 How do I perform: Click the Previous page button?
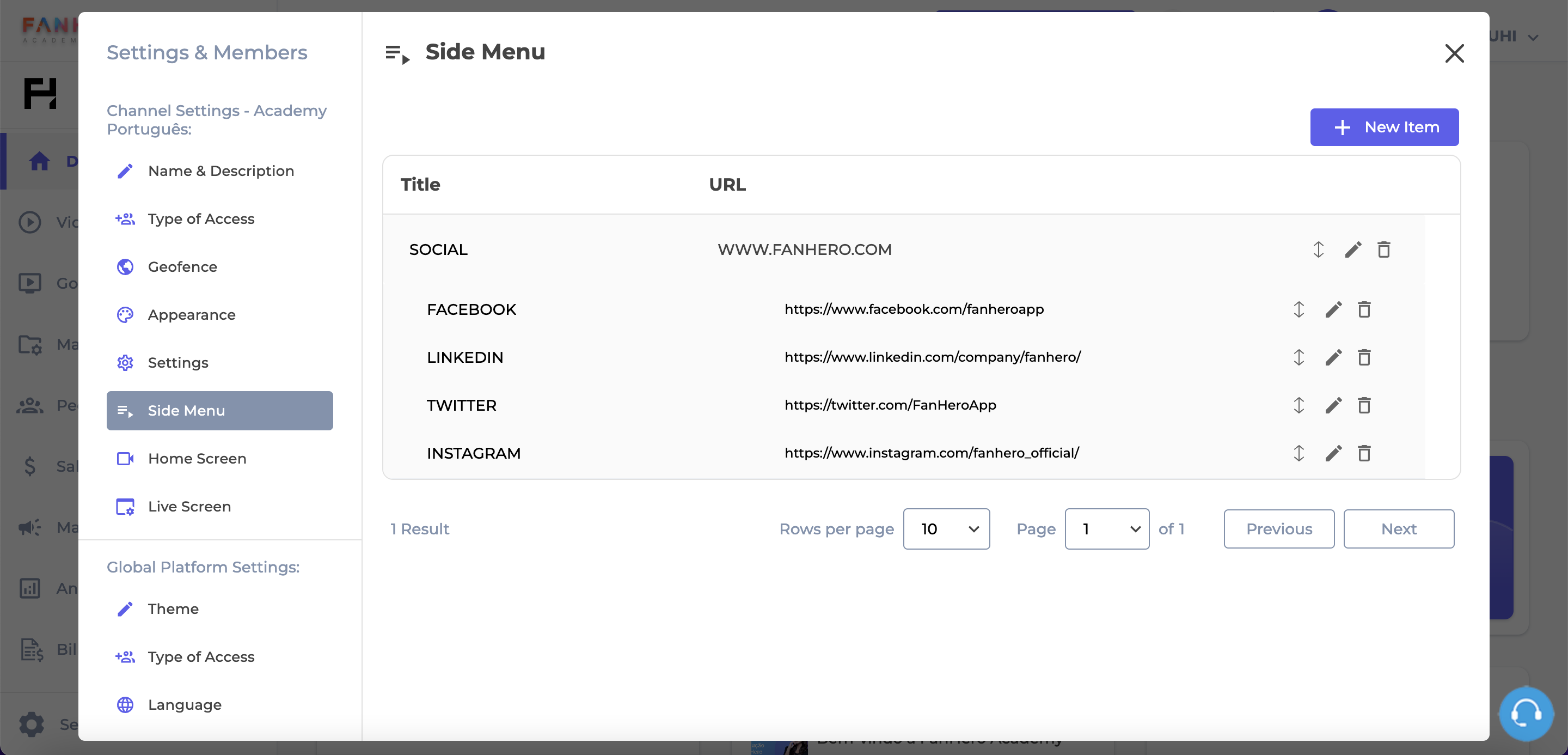(x=1279, y=529)
